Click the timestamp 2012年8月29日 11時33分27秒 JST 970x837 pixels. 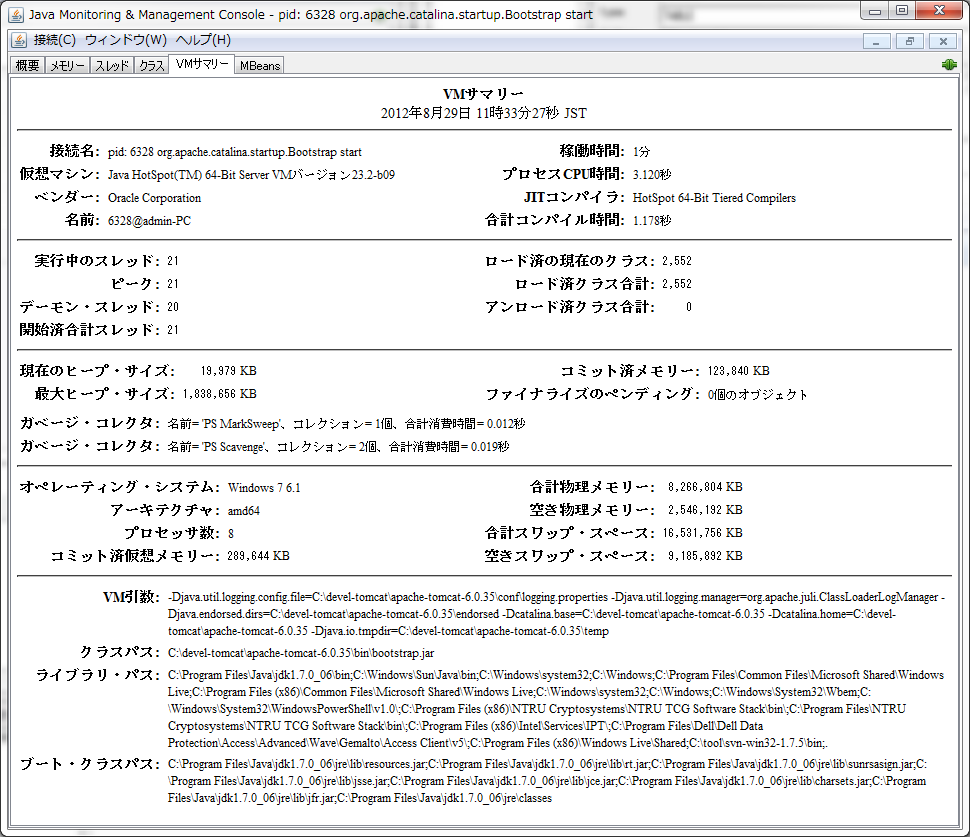(x=484, y=113)
